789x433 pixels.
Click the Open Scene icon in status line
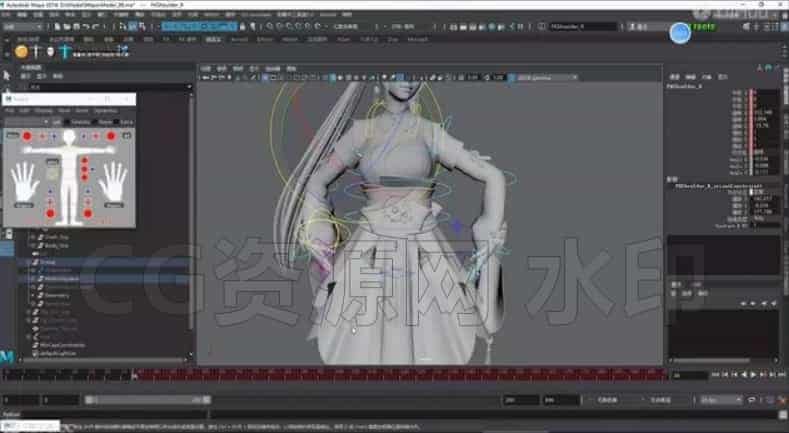tap(67, 27)
